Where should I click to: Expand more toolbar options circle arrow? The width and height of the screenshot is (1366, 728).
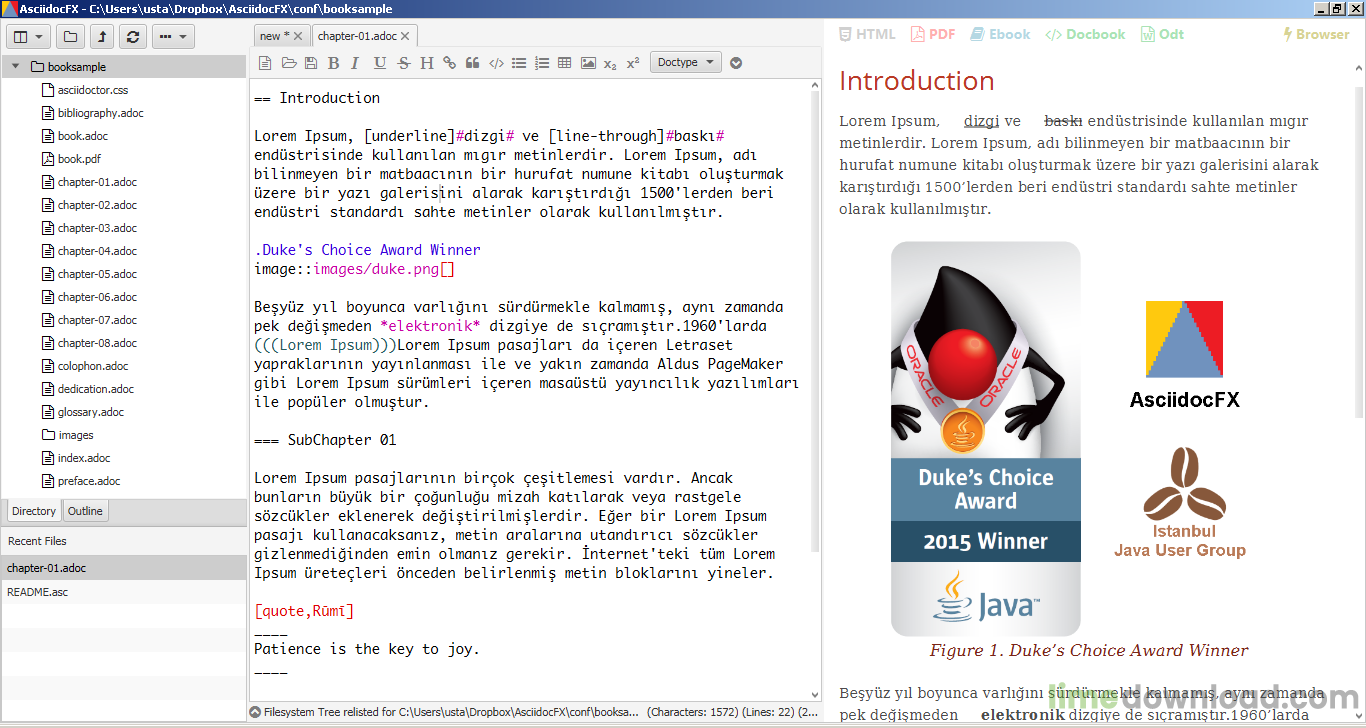coord(737,63)
